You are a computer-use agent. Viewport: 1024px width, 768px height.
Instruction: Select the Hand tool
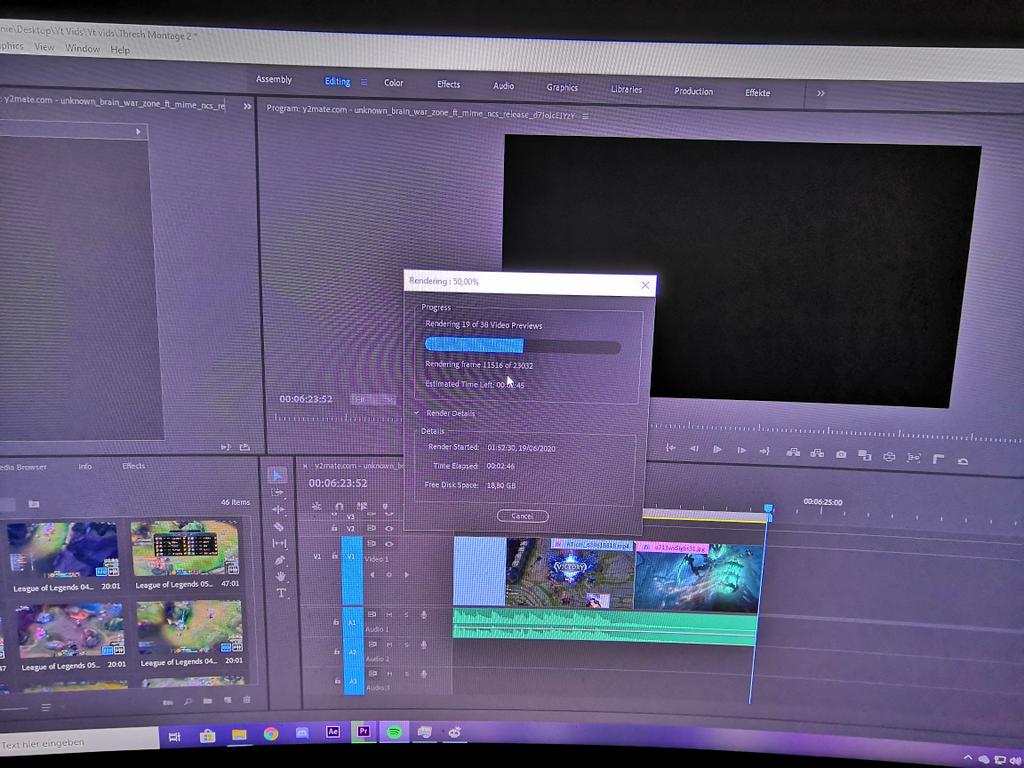pyautogui.click(x=281, y=577)
